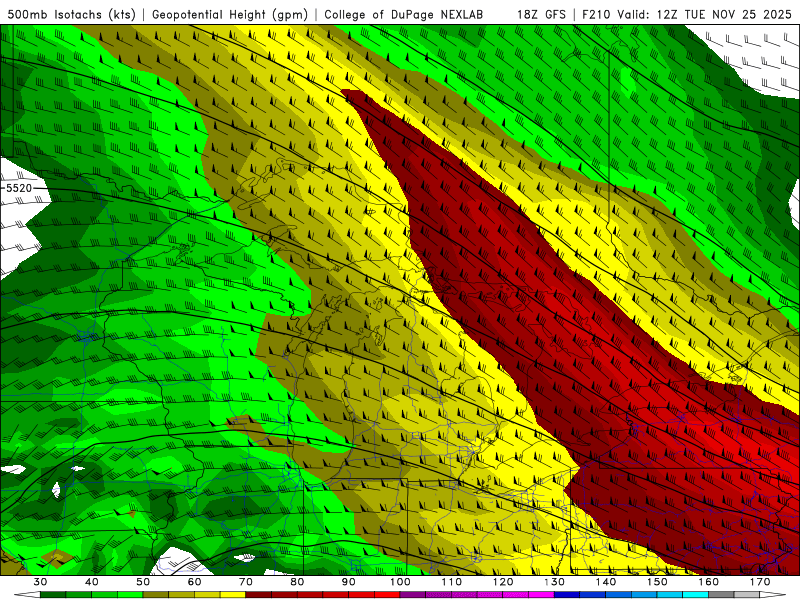Click the 150 value on the color scale
Image resolution: width=800 pixels, height=600 pixels.
coord(657,582)
